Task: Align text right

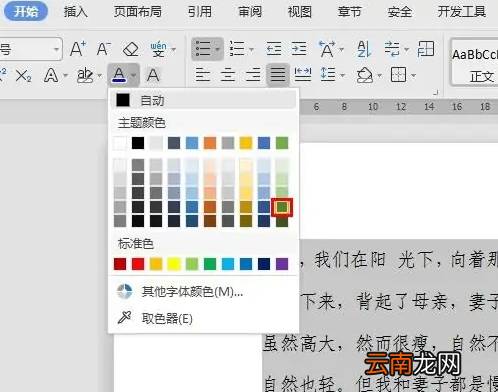Action: click(253, 75)
